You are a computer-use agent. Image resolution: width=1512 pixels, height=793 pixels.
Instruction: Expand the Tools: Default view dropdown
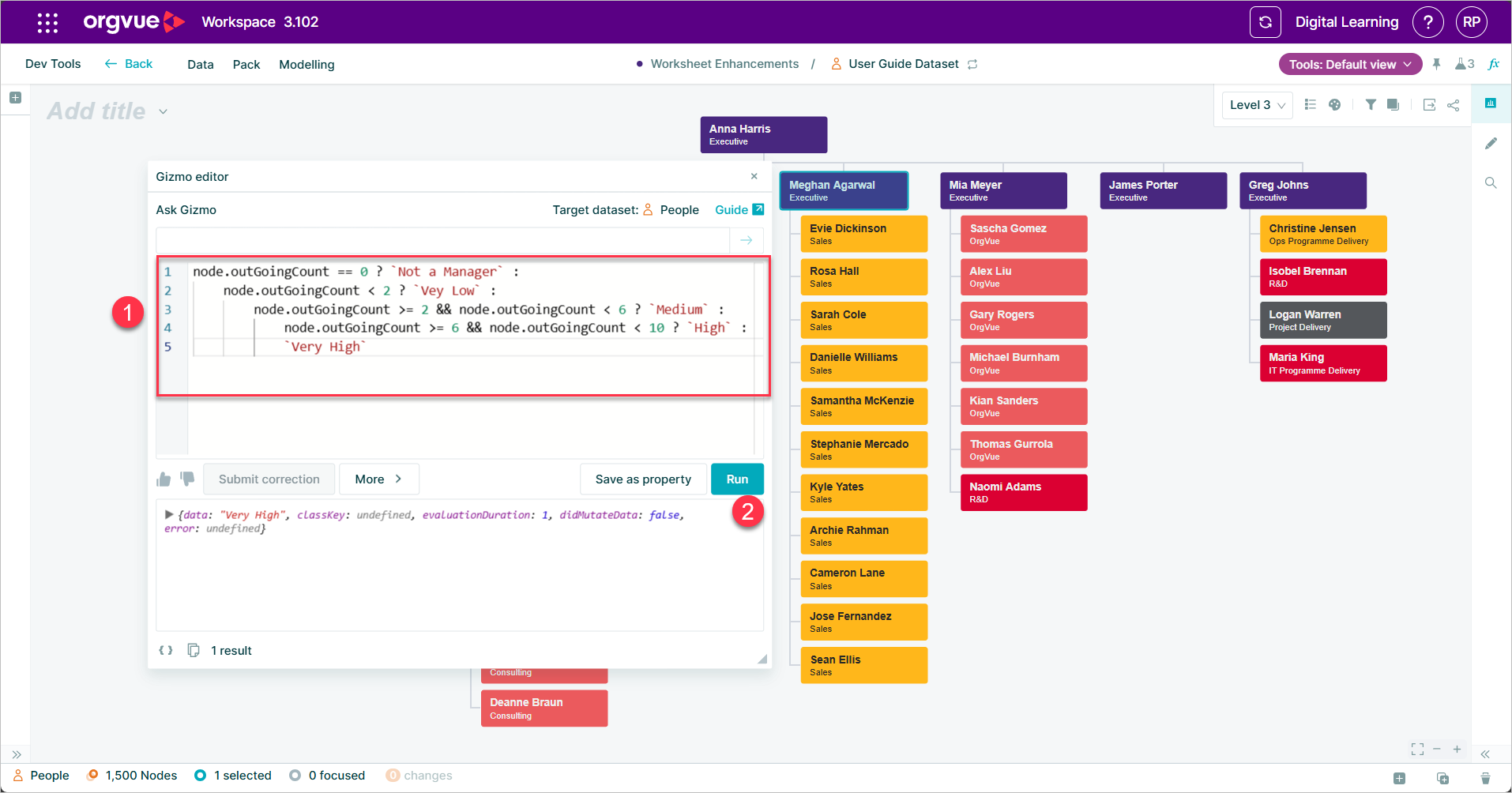[x=1350, y=64]
